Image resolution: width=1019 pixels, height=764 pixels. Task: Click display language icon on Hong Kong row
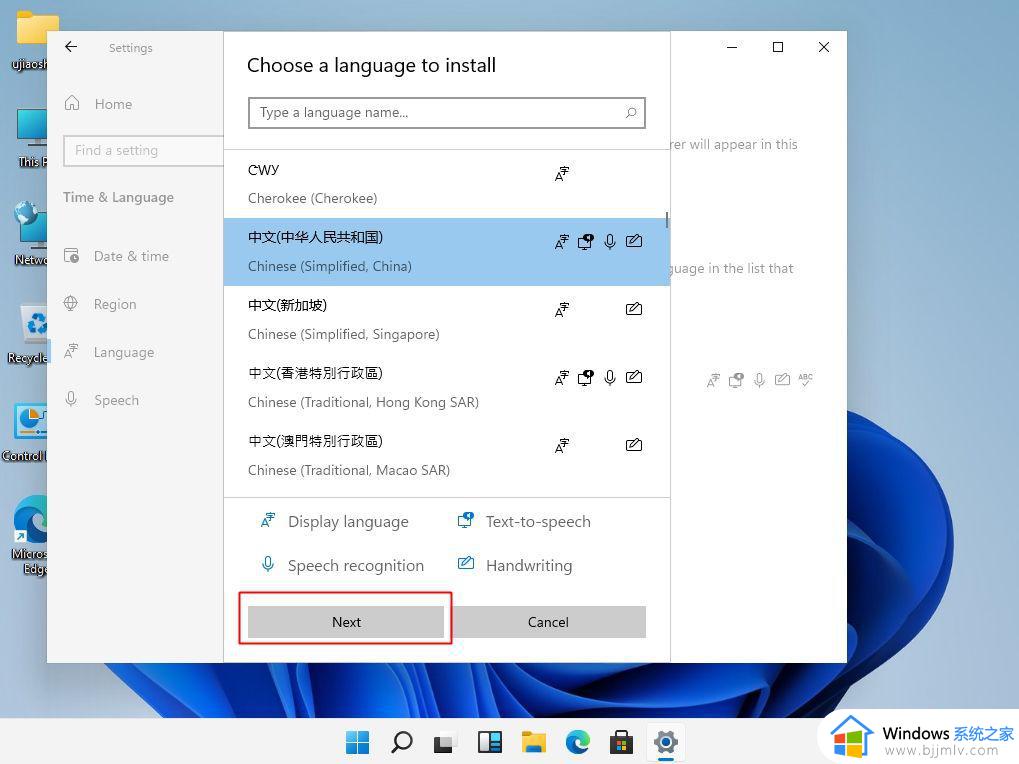562,377
